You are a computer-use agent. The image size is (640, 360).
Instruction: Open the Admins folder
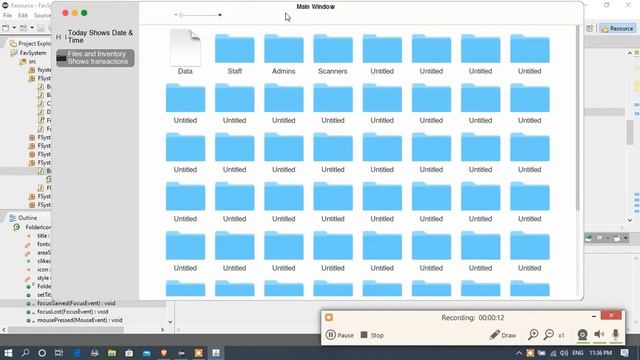[284, 49]
